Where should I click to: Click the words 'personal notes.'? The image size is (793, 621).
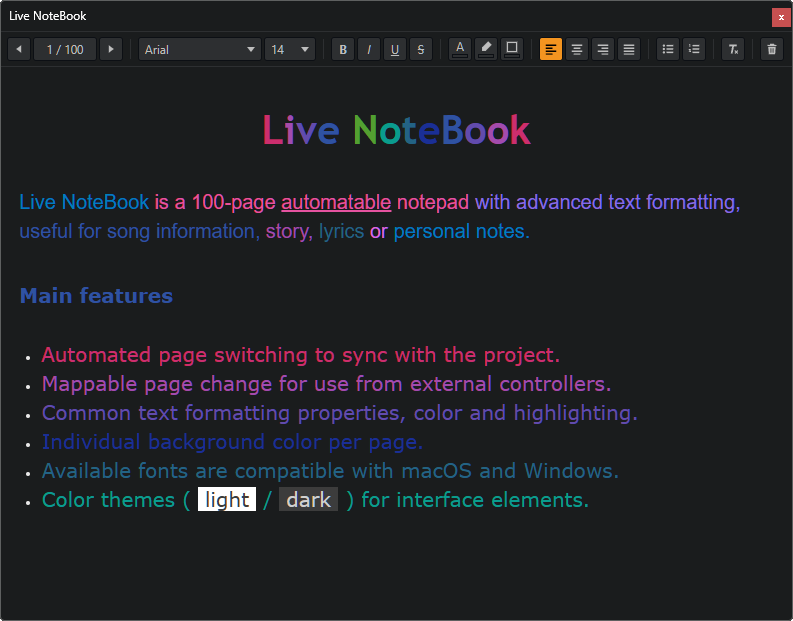(x=462, y=232)
